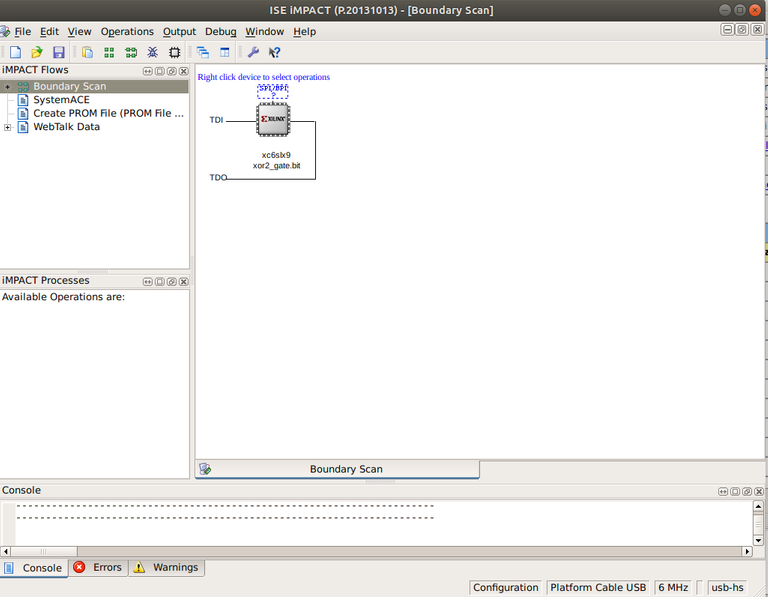Image resolution: width=768 pixels, height=597 pixels.
Task: Close the iMPACT Flows panel
Action: [x=184, y=71]
